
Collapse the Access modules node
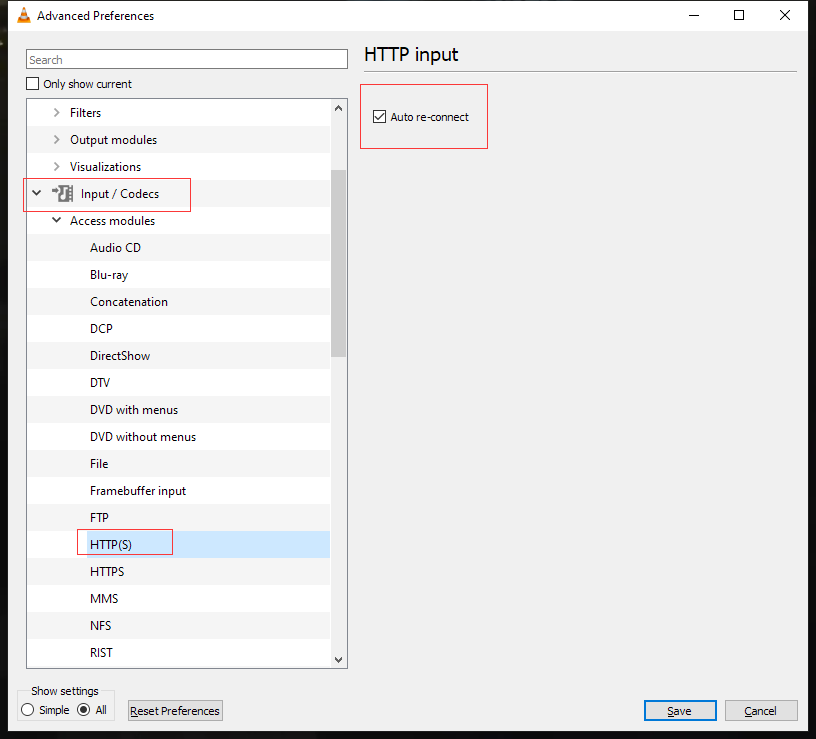tap(56, 220)
